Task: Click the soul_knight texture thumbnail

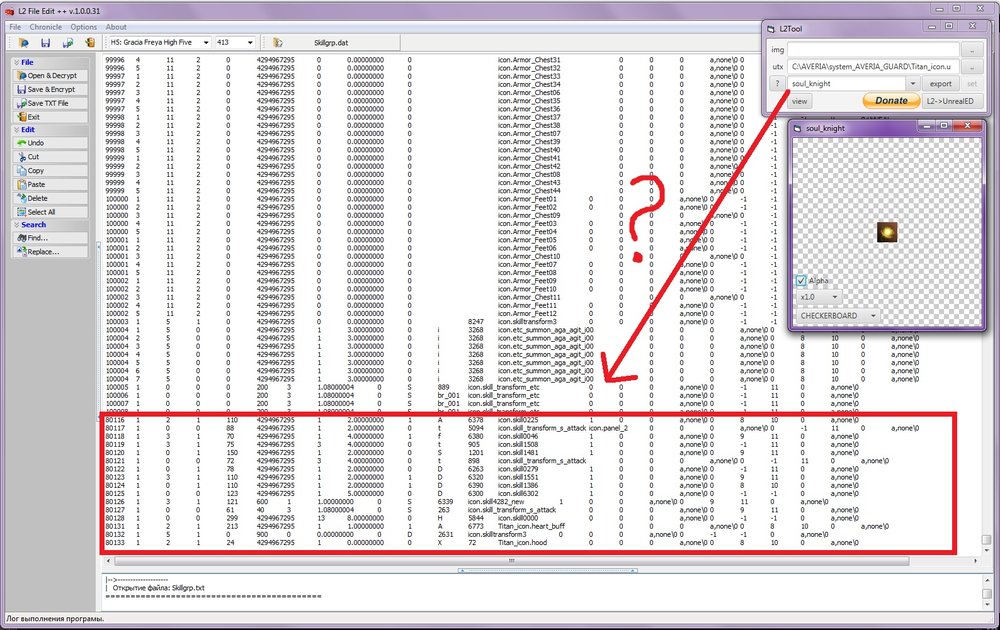Action: (886, 233)
